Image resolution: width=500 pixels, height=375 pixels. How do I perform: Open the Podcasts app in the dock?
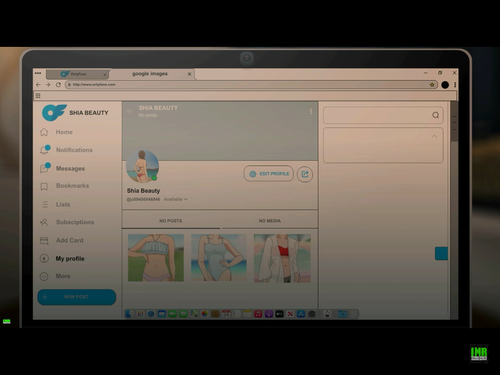[x=269, y=314]
